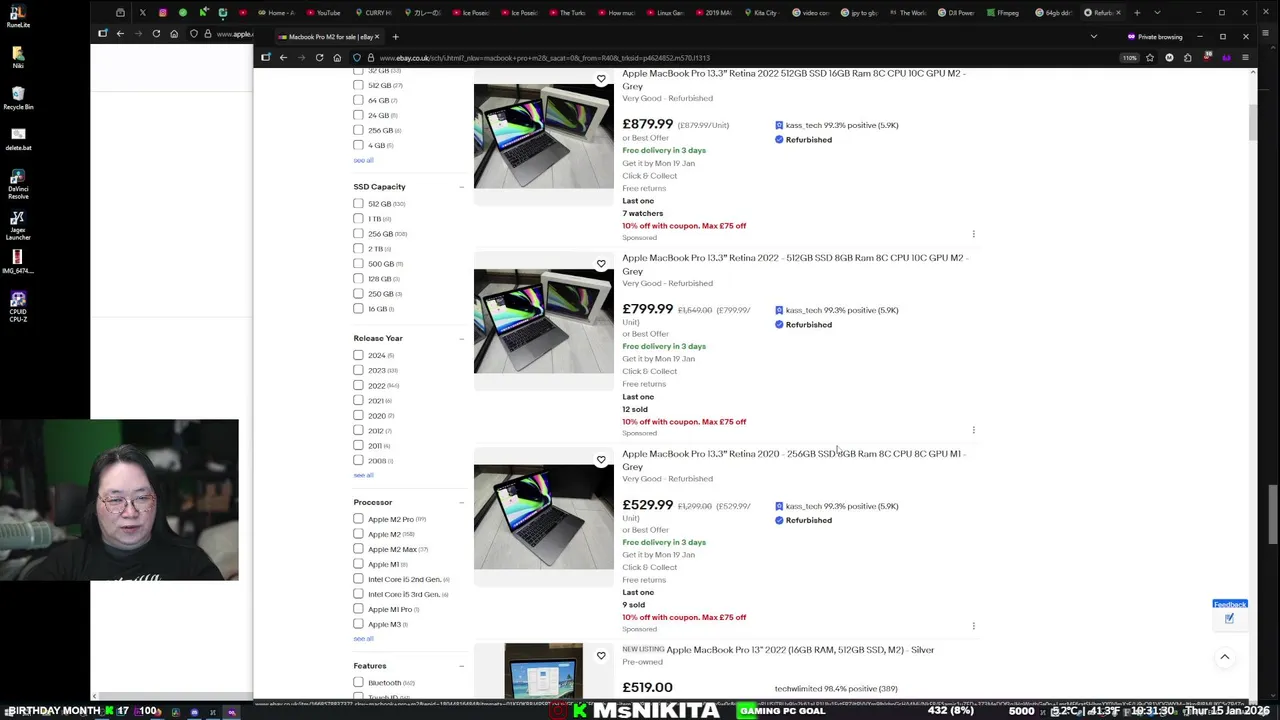Click the heart icon on the £799.99 MacBook listing
The height and width of the screenshot is (720, 1280).
(x=601, y=264)
